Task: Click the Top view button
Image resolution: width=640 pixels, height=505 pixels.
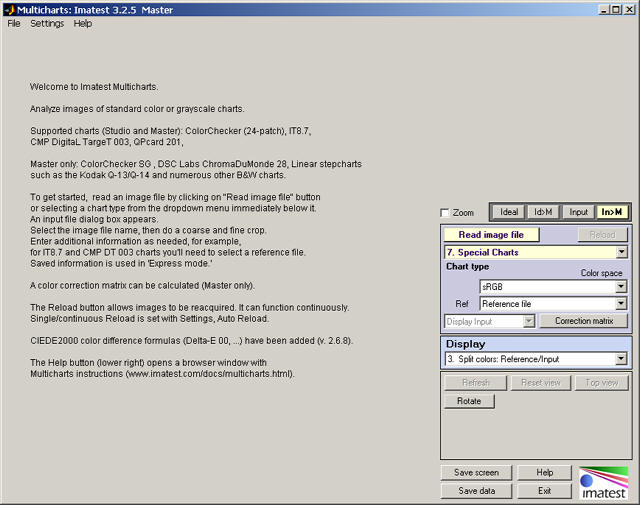Action: (602, 383)
